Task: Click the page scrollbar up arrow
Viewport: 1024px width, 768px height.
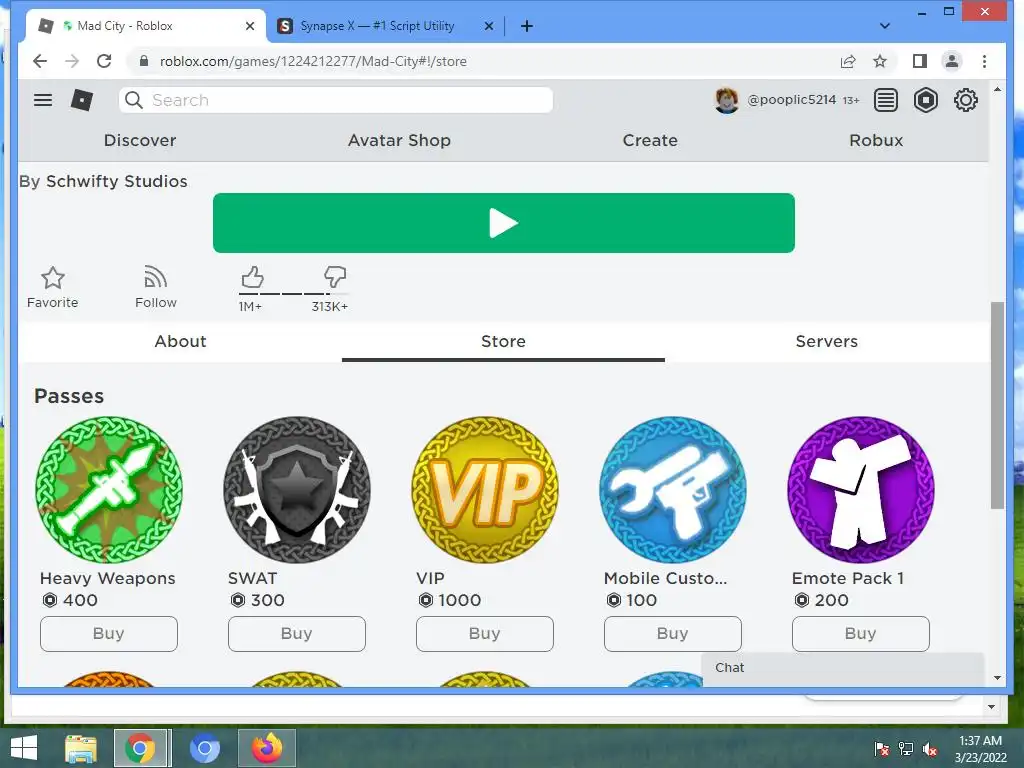Action: pos(997,89)
